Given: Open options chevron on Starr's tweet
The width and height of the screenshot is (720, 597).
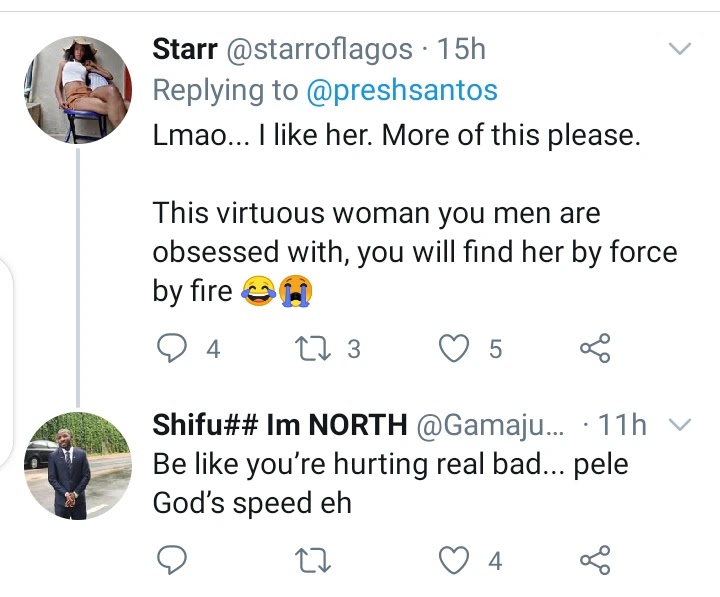Looking at the screenshot, I should click(679, 49).
